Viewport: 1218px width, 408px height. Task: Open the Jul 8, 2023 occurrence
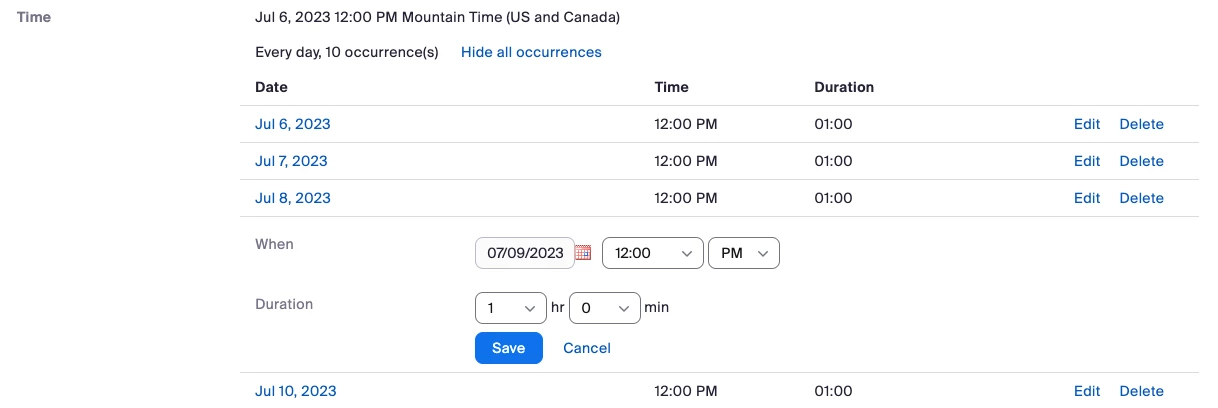(293, 198)
